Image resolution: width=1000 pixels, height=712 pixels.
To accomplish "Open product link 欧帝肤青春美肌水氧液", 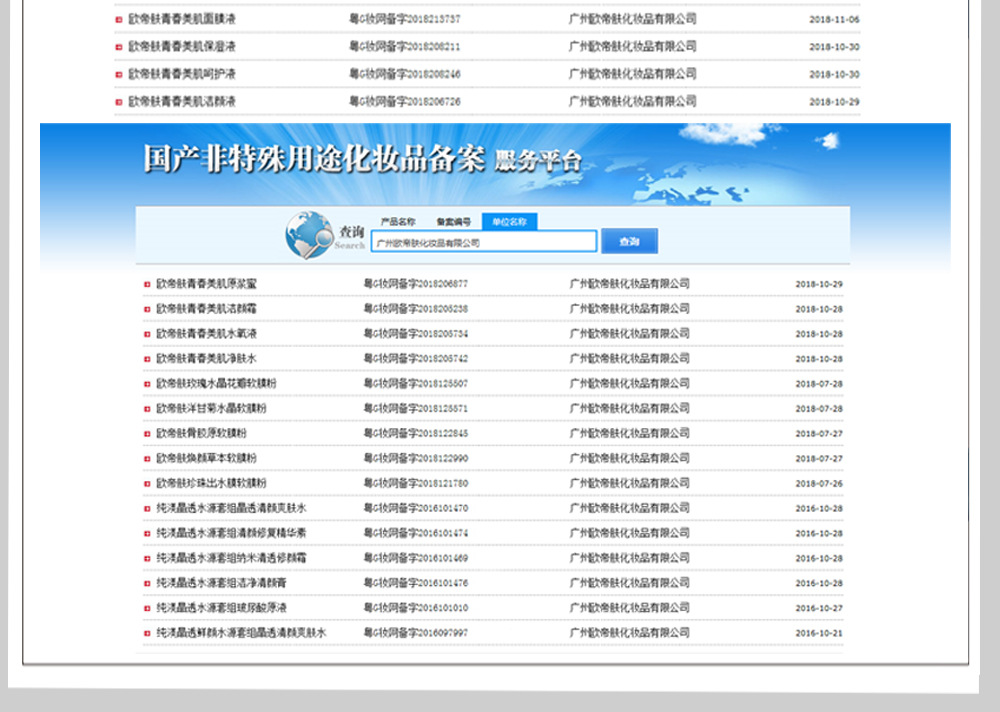I will (206, 333).
